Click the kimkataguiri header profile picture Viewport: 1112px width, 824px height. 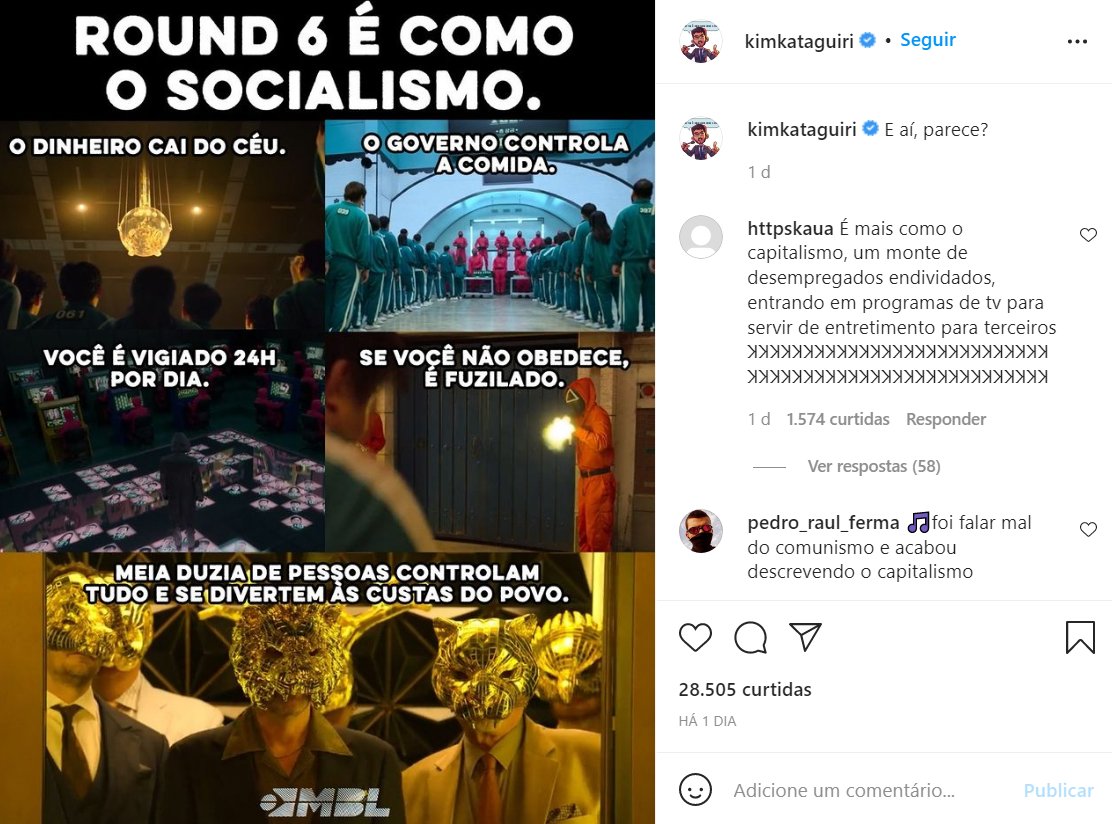[701, 41]
